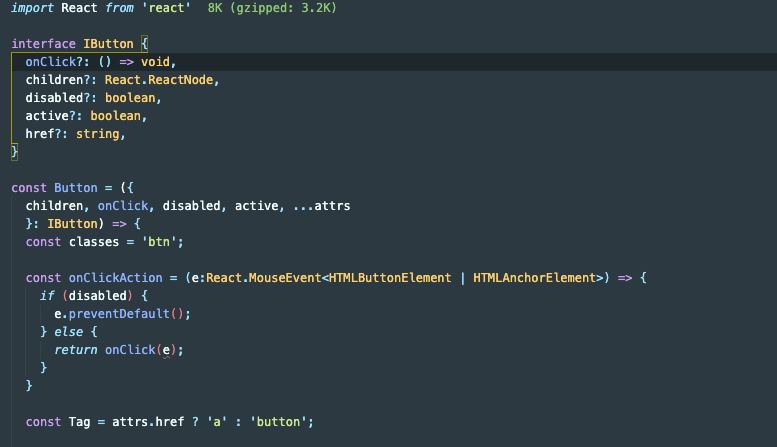Screen dimensions: 777x447
Task: Click the 'a' string literal
Action: coord(217,422)
